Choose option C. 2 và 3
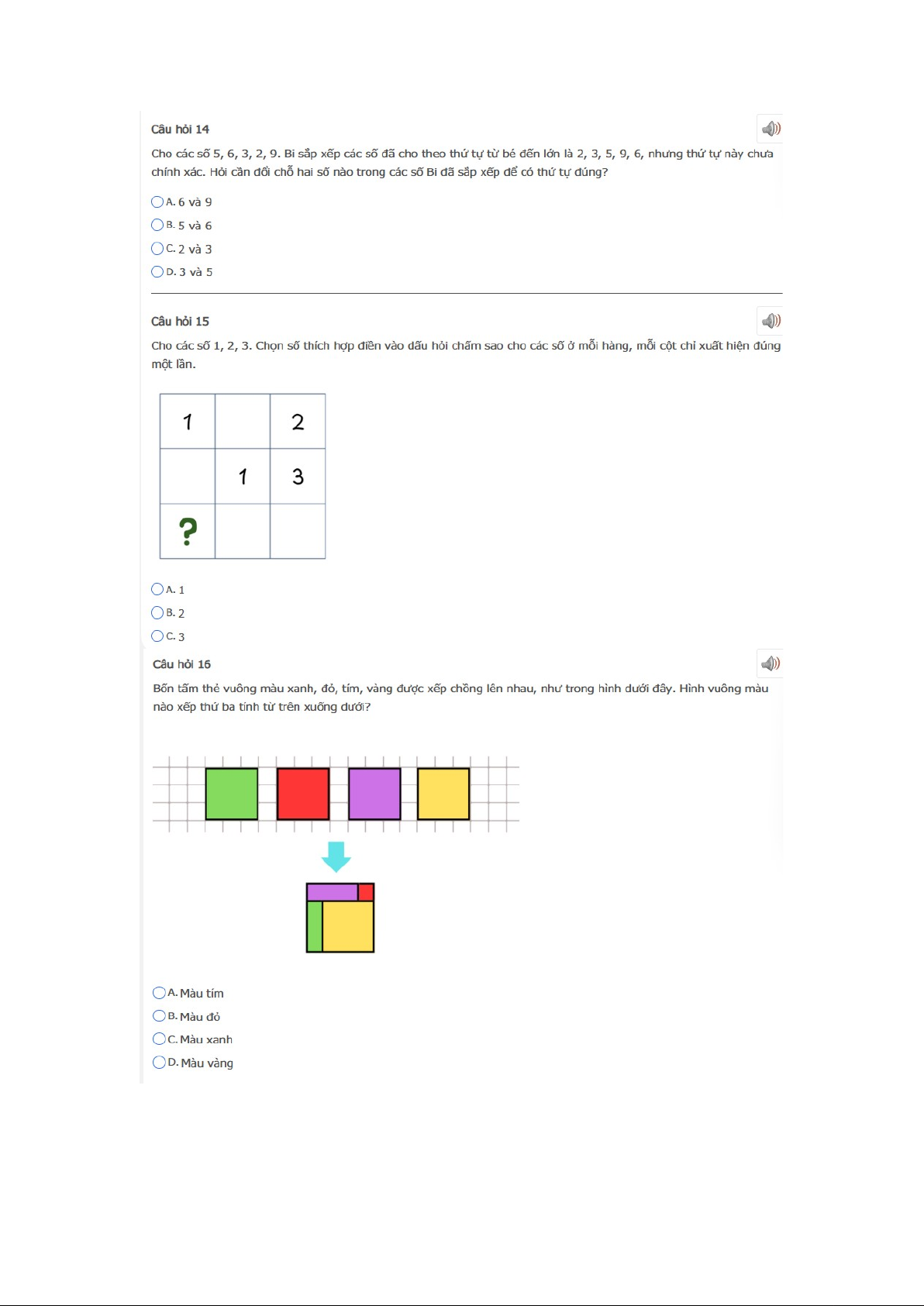Viewport: 924px width, 1306px height. tap(157, 249)
